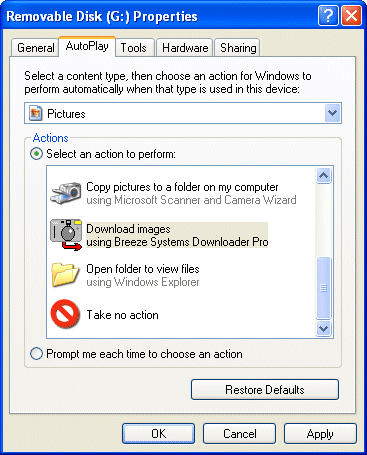Click the Cancel button
Screen dimensions: 367x455
pos(239,433)
